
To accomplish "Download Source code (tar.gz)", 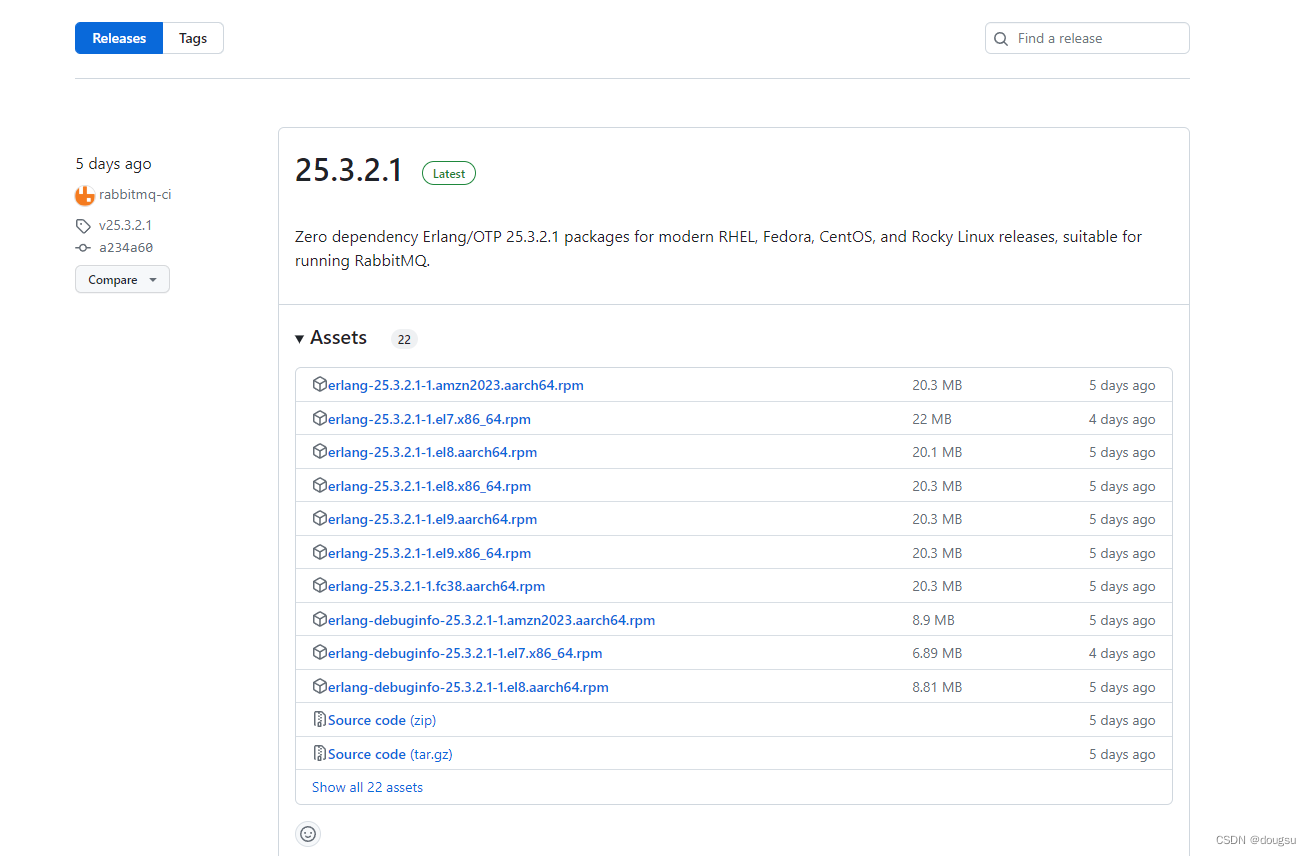I will (390, 754).
